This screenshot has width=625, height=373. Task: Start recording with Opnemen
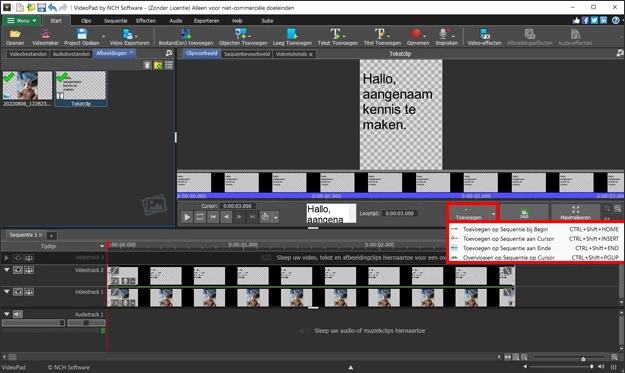point(417,37)
